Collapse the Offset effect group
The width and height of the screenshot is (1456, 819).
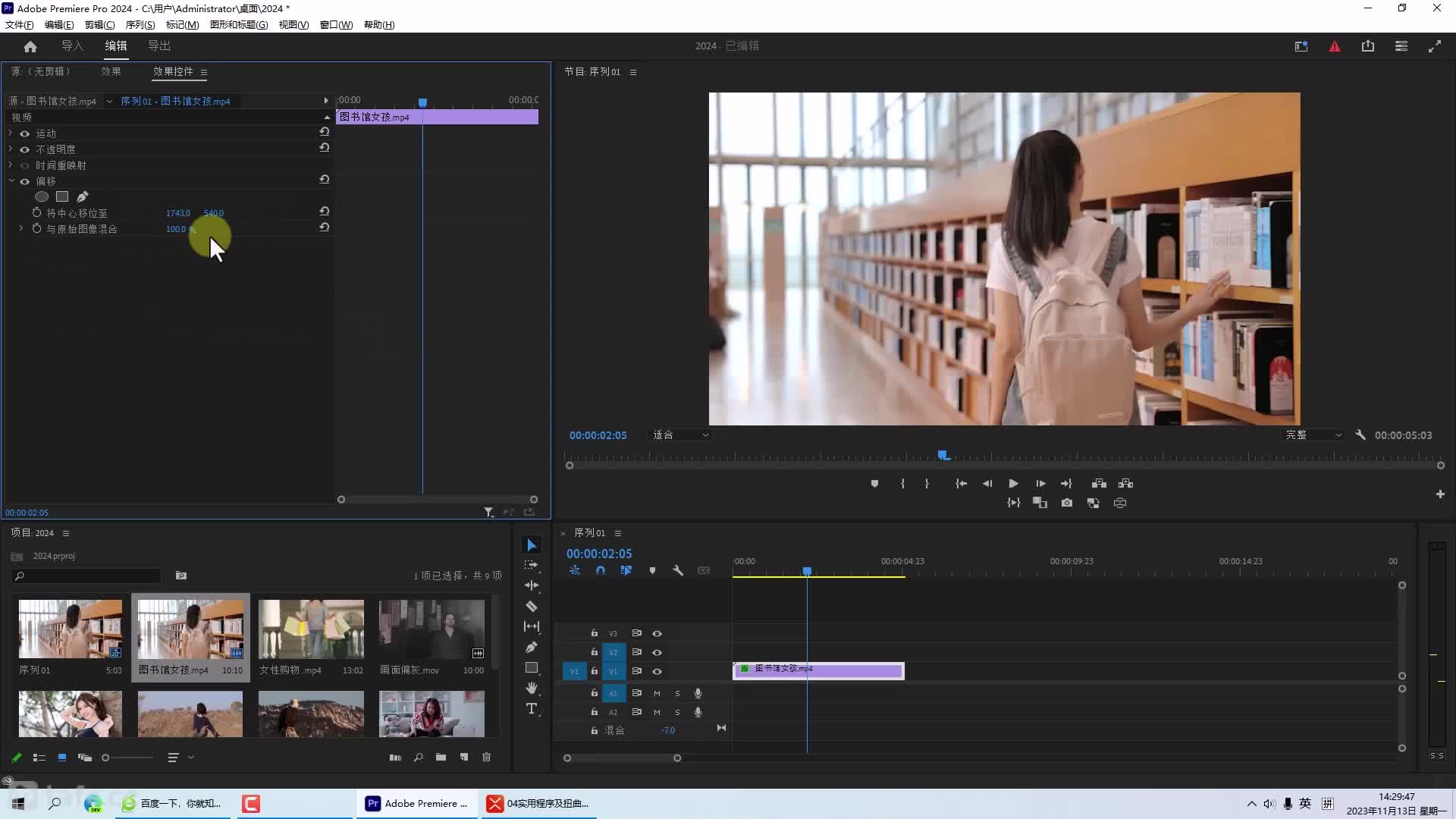tap(11, 181)
